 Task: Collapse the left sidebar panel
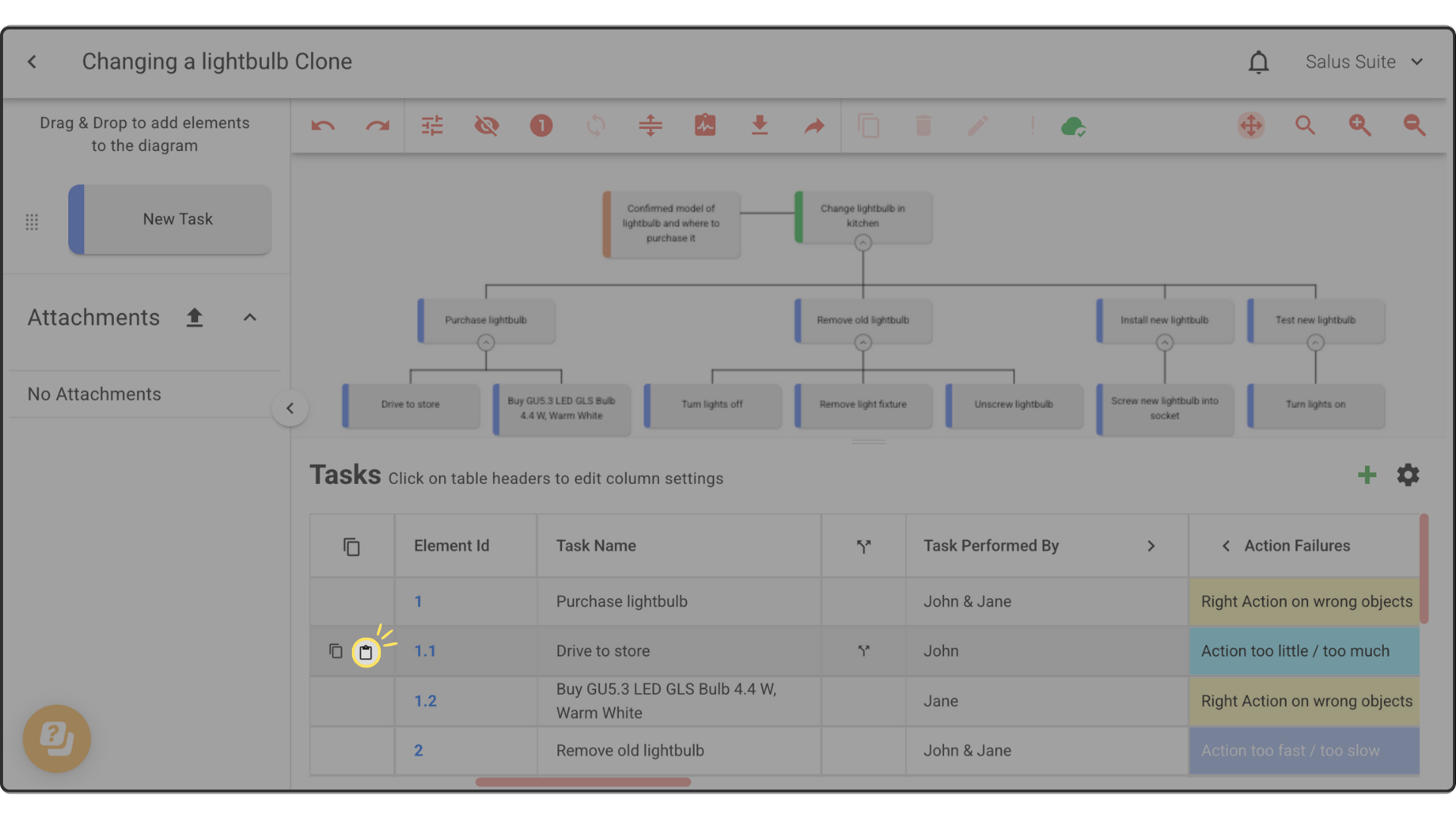coord(290,409)
